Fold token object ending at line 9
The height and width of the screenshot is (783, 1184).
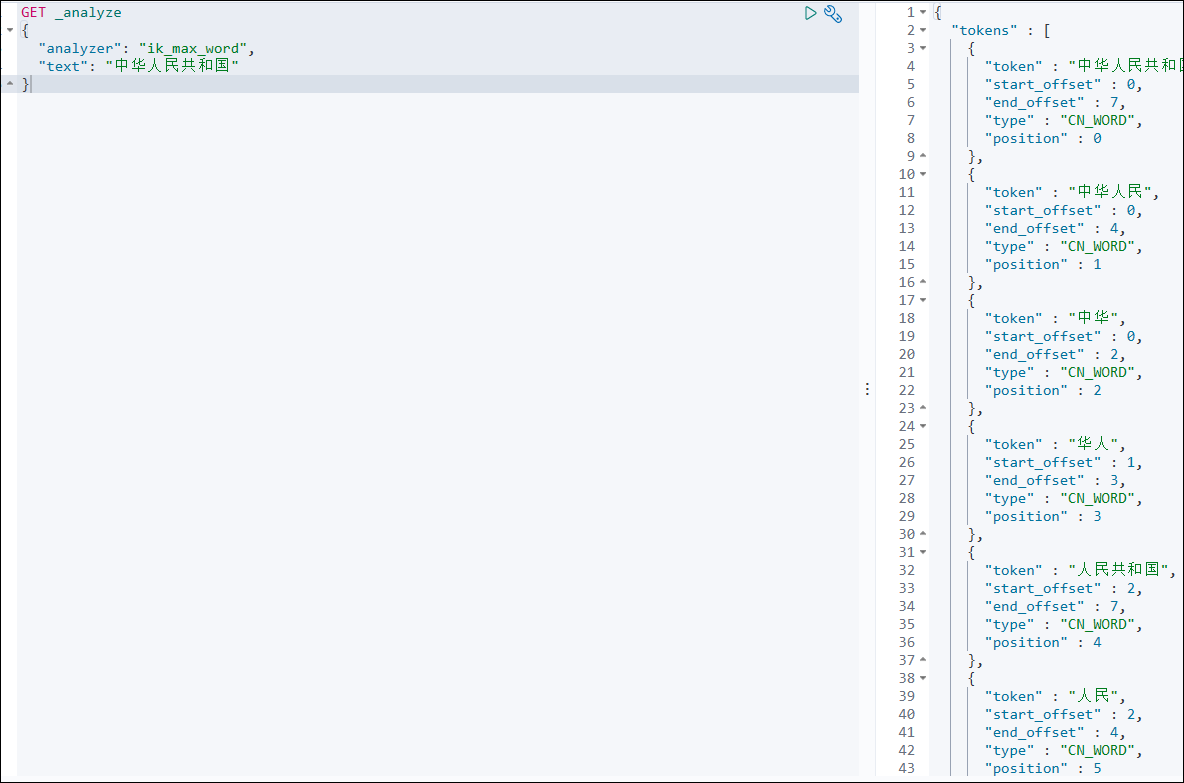(923, 156)
